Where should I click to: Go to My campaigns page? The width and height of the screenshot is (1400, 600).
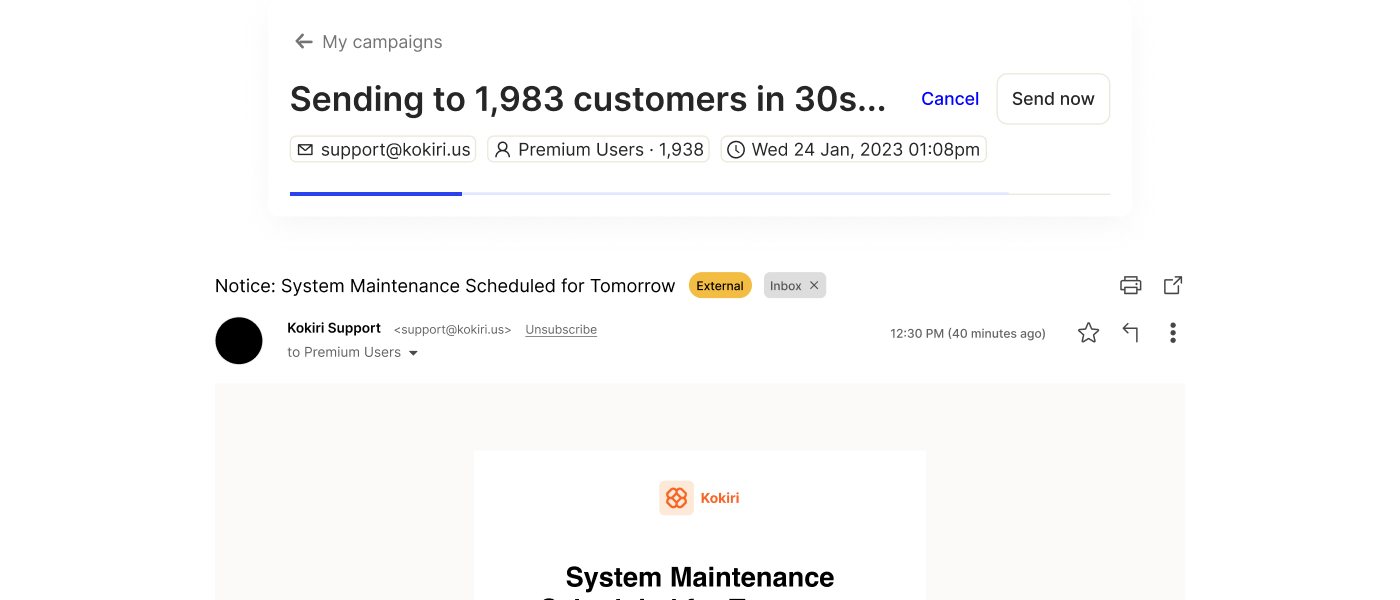382,42
